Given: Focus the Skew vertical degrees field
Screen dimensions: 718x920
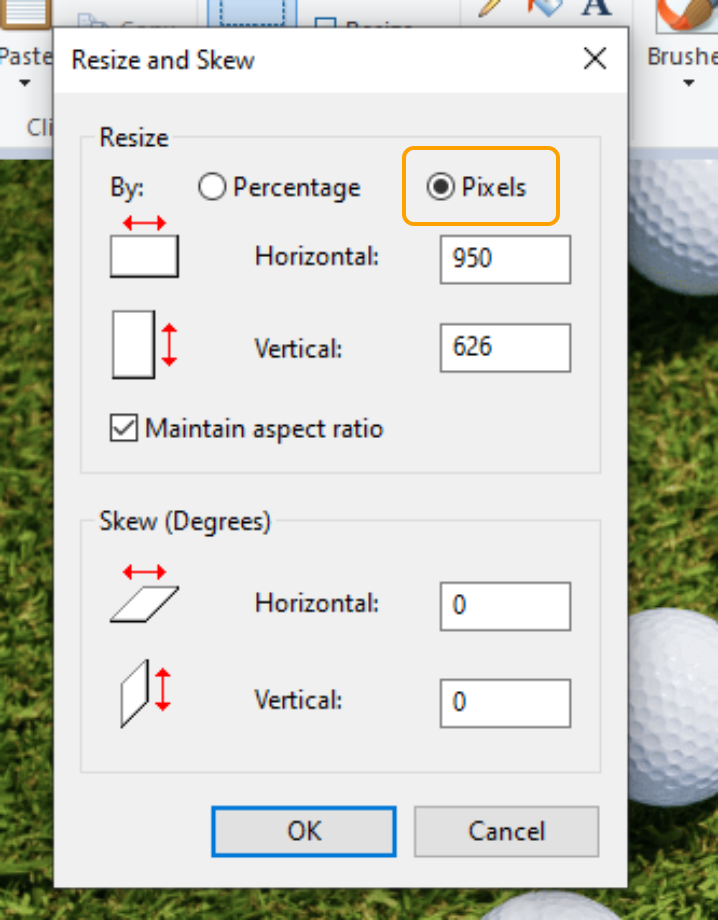Looking at the screenshot, I should click(505, 703).
